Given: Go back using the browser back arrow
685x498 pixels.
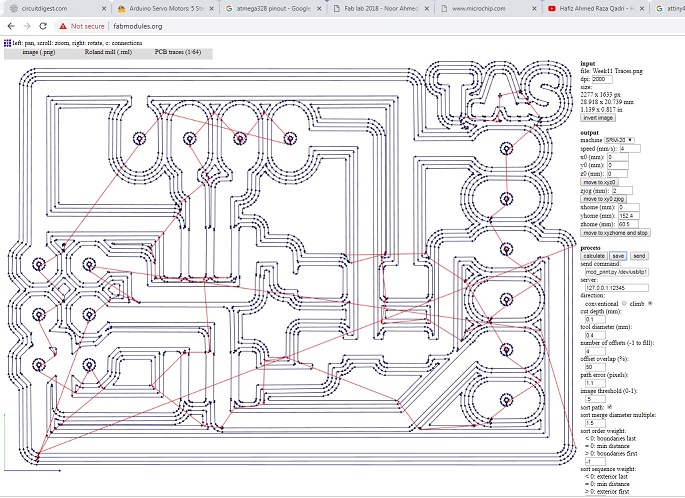Looking at the screenshot, I should (11, 26).
